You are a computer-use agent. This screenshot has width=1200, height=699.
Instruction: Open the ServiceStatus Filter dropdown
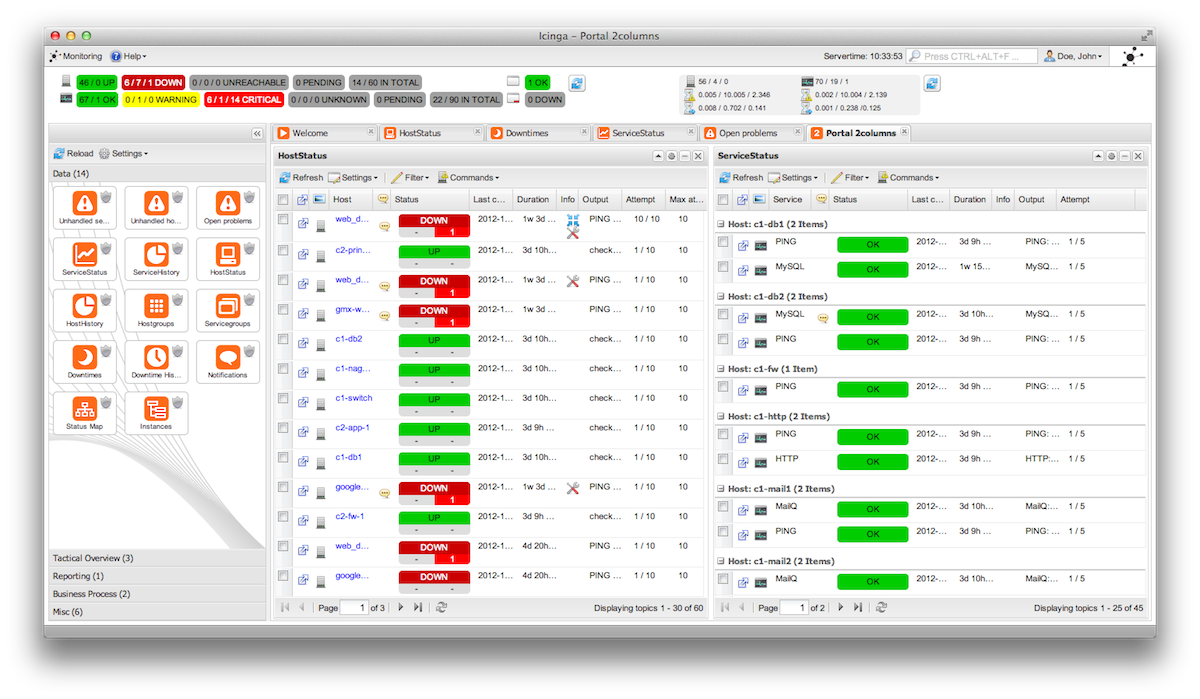tap(849, 178)
